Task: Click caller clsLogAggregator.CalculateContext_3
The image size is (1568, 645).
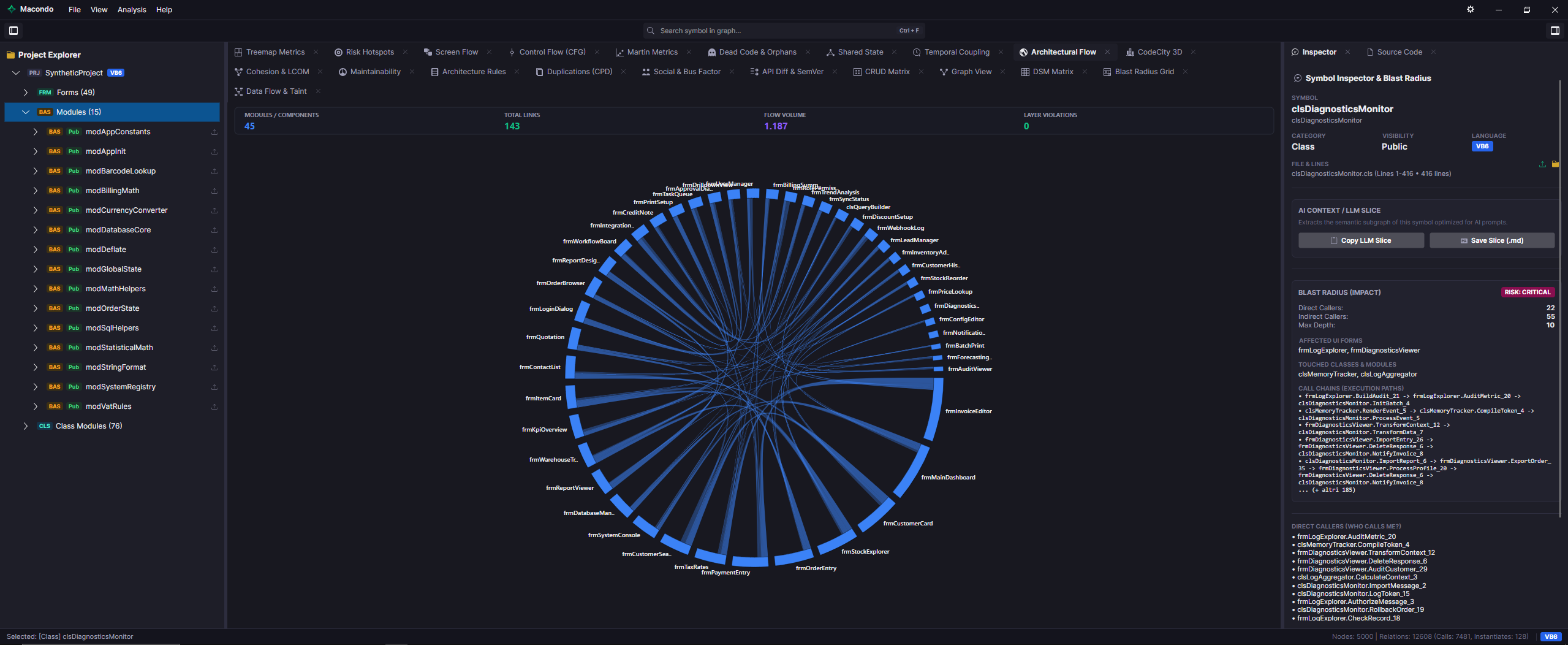Action: coord(1357,577)
